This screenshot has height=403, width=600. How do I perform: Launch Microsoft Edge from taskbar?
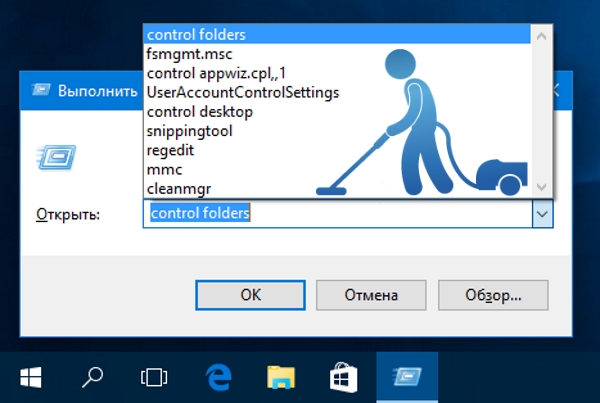217,377
